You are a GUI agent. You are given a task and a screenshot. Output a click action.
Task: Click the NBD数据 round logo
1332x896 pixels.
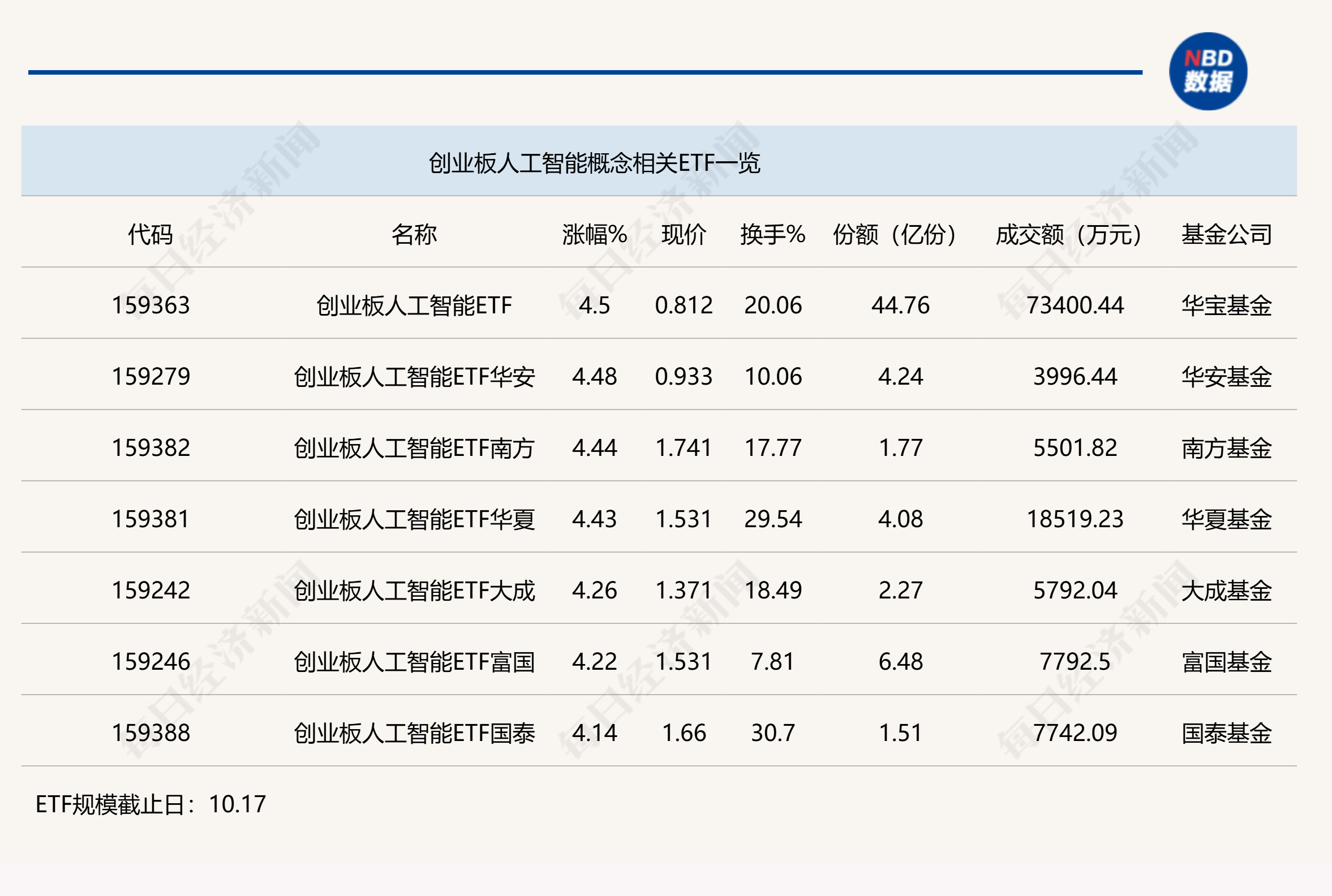point(1208,71)
